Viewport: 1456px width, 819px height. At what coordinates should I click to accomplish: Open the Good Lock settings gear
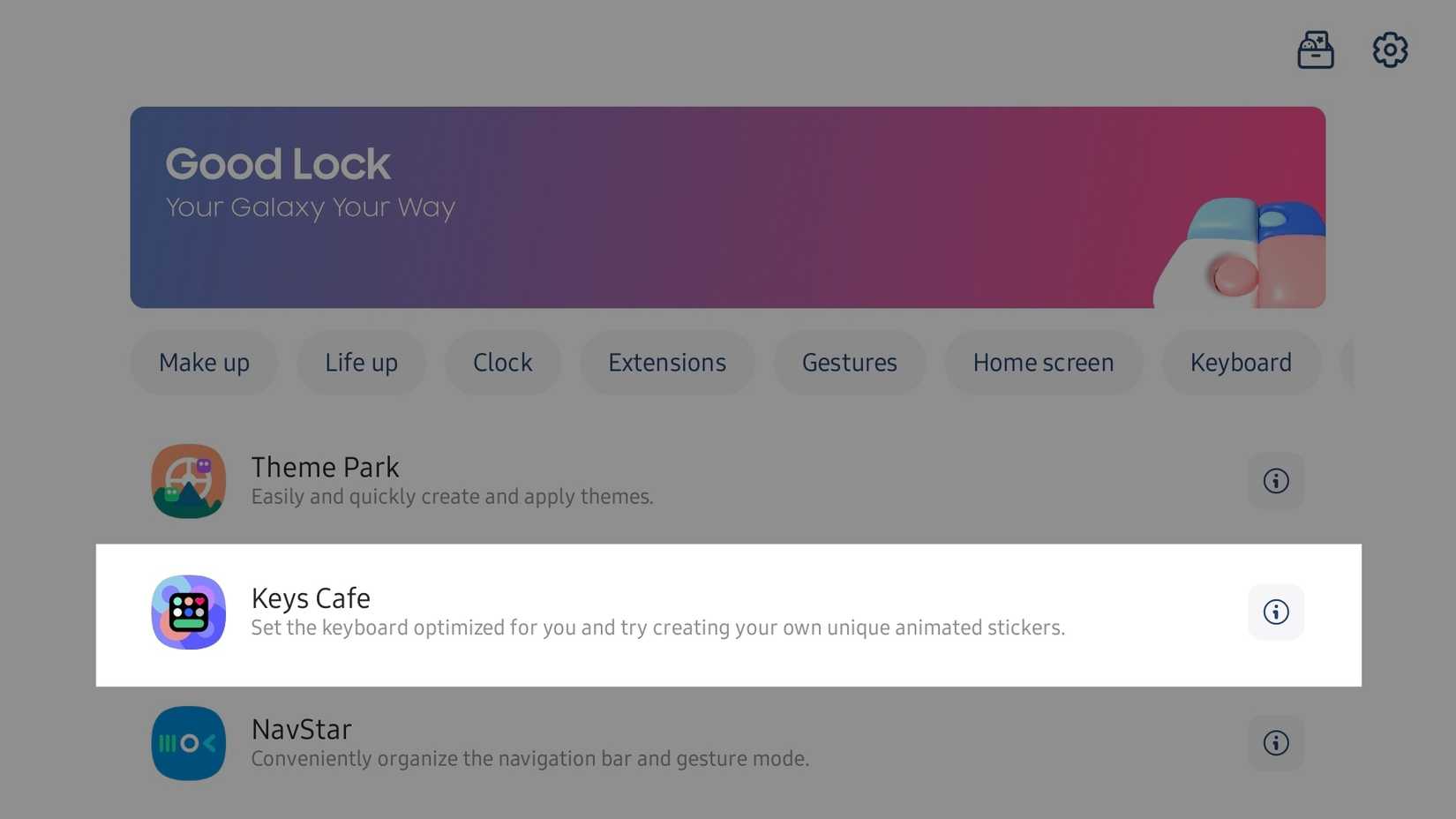(1390, 50)
